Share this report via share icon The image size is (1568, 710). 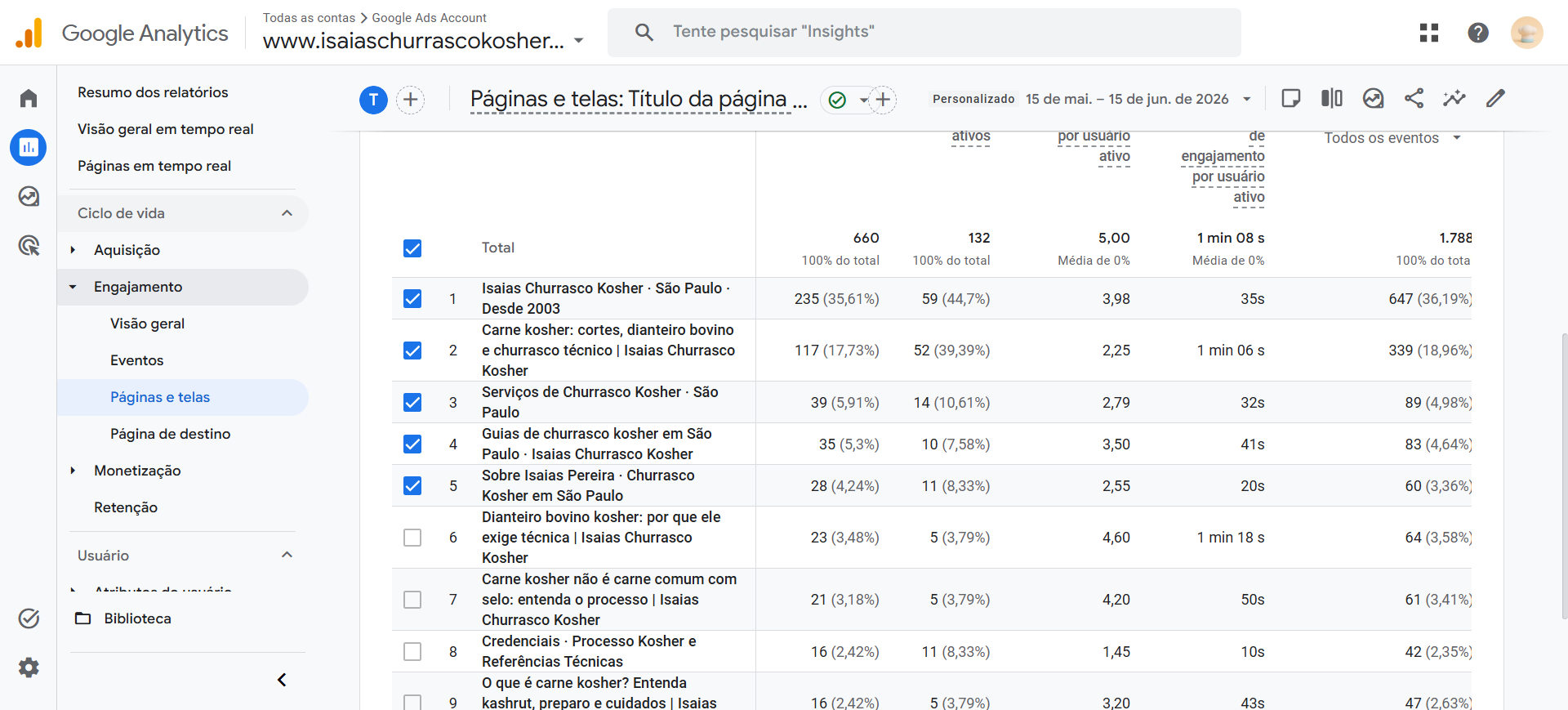(1414, 99)
